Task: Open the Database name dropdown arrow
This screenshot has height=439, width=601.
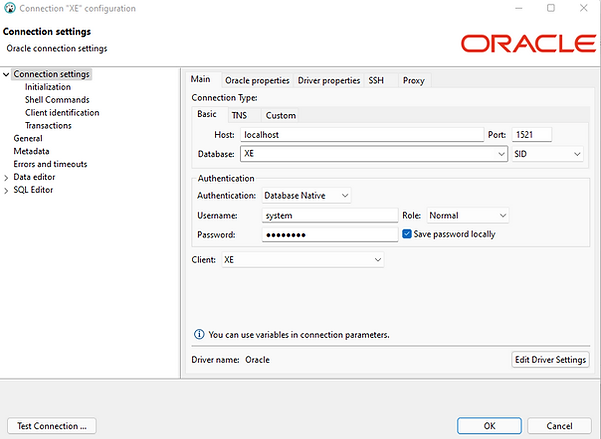Action: coord(501,154)
